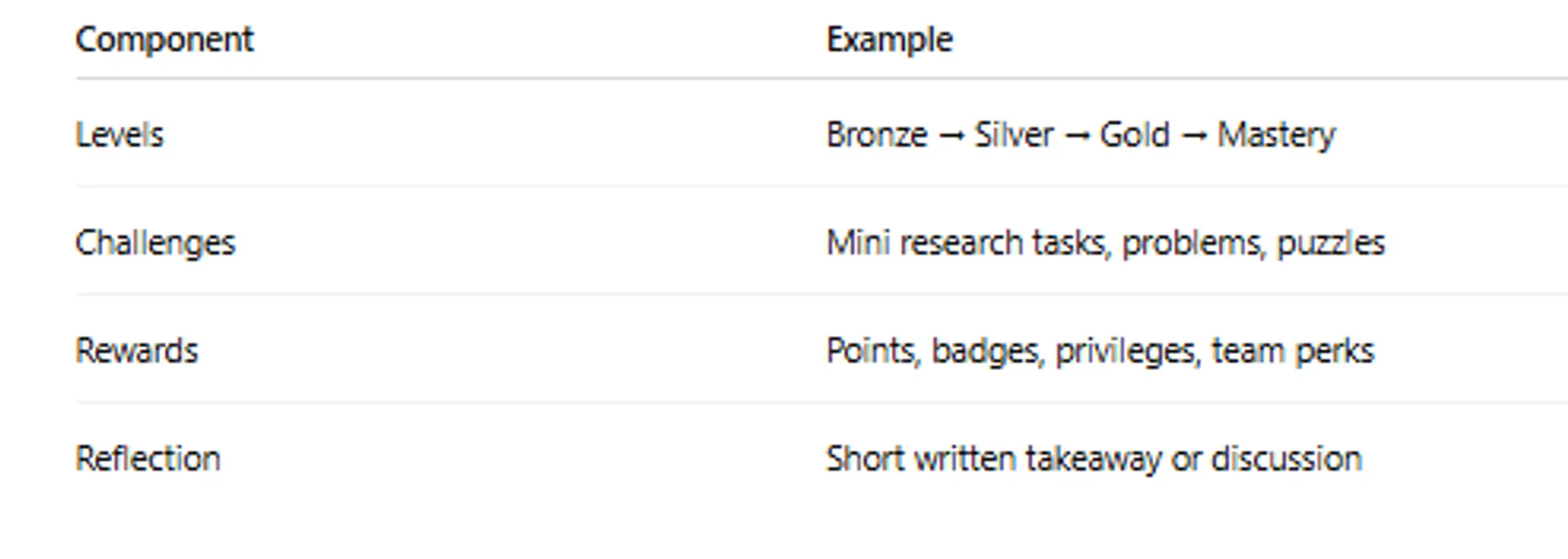
Task: Select the Challenges row label
Action: pos(155,243)
